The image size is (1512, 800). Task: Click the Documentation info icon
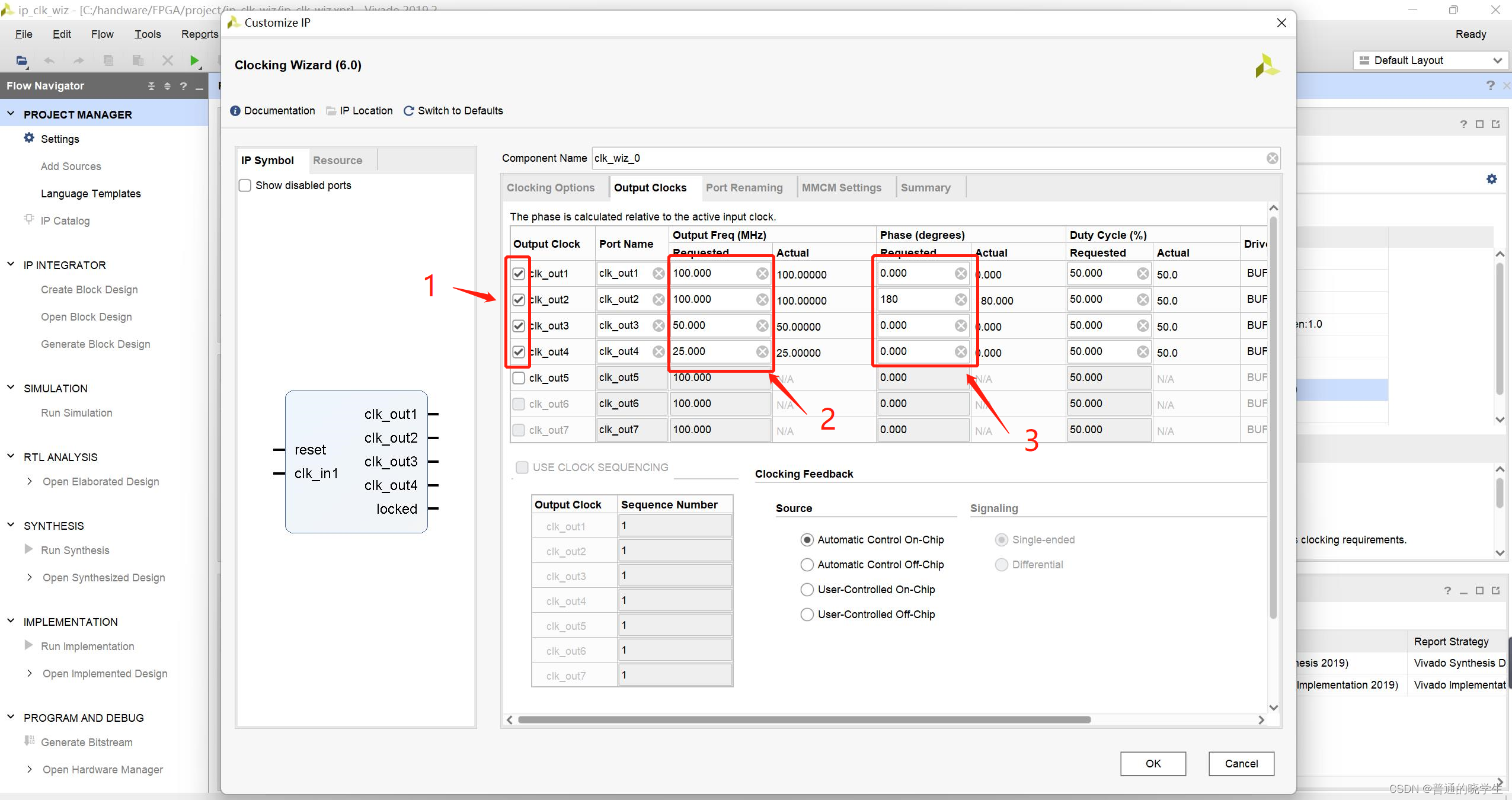(x=235, y=111)
